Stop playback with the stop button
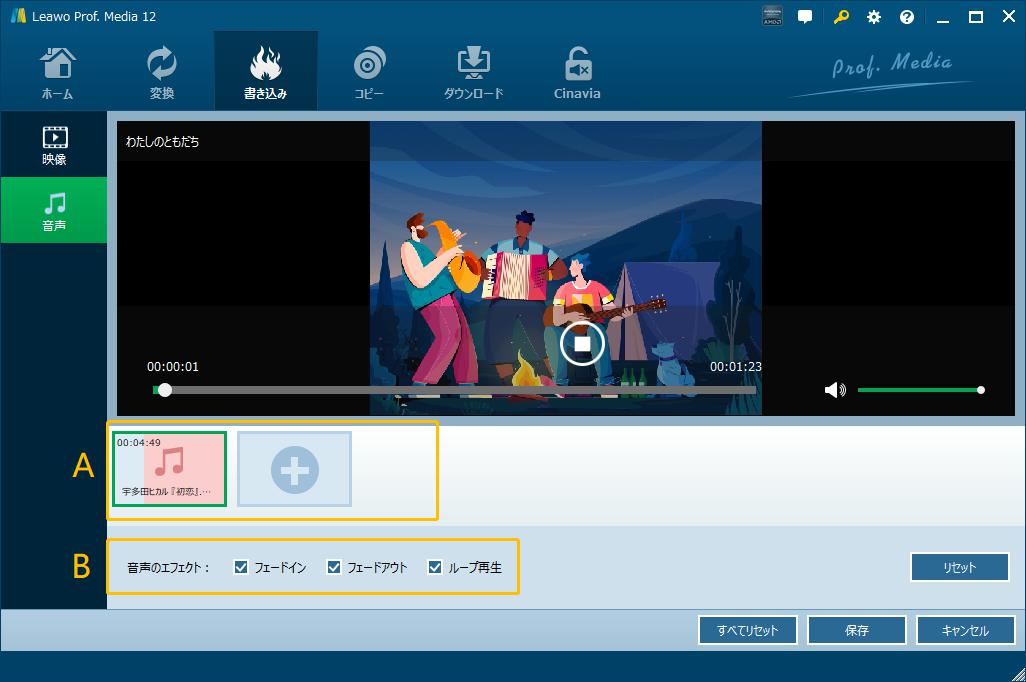Screen dimensions: 1026x682 tap(582, 344)
